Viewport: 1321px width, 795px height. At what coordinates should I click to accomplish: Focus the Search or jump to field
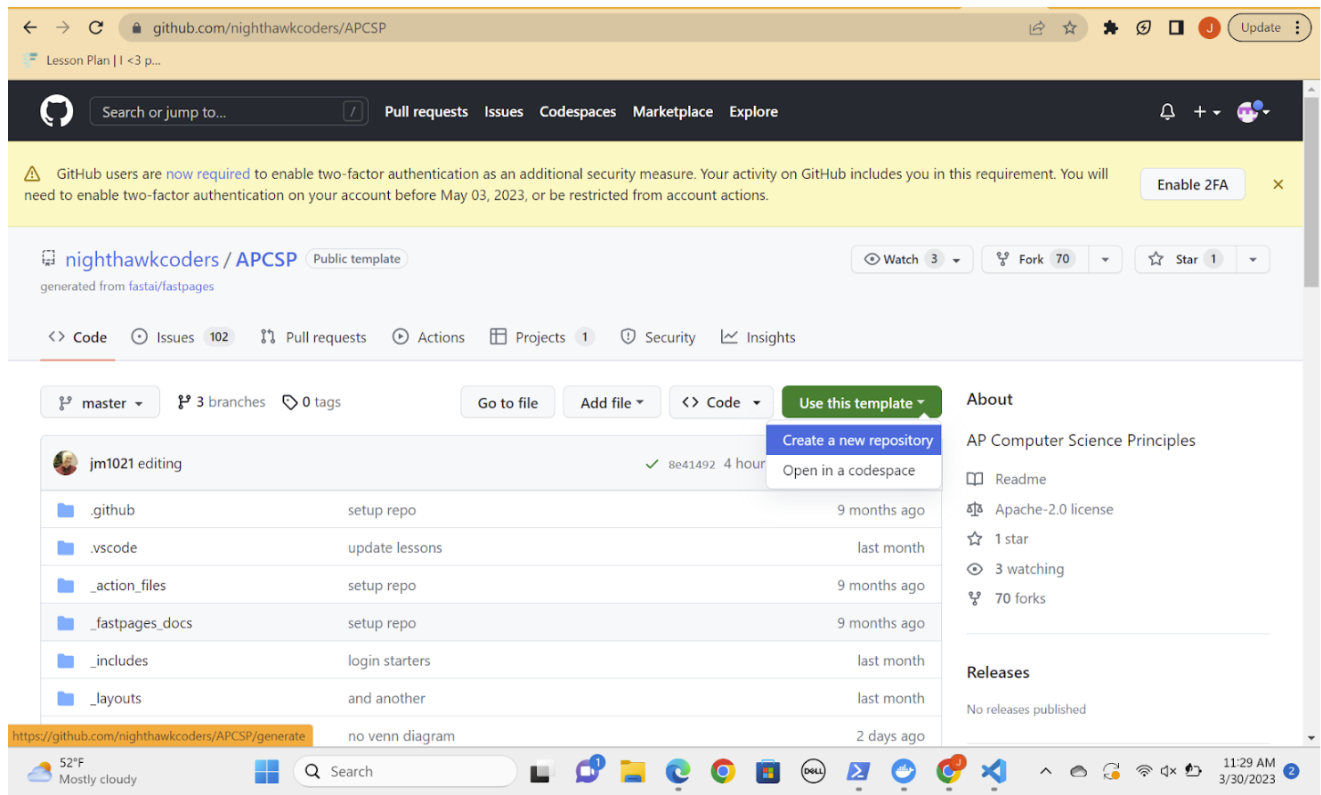(229, 112)
